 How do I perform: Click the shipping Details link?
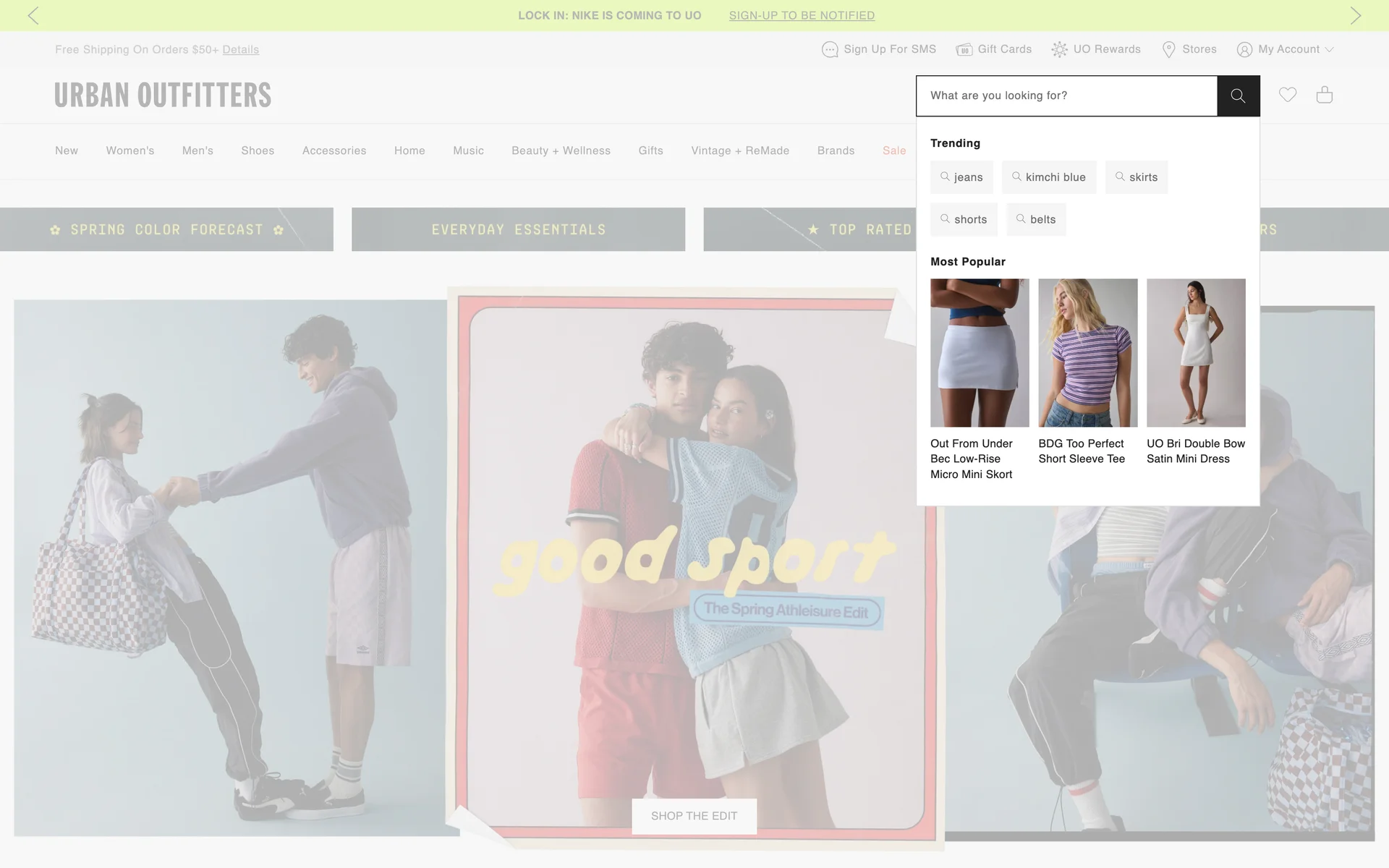click(x=240, y=49)
